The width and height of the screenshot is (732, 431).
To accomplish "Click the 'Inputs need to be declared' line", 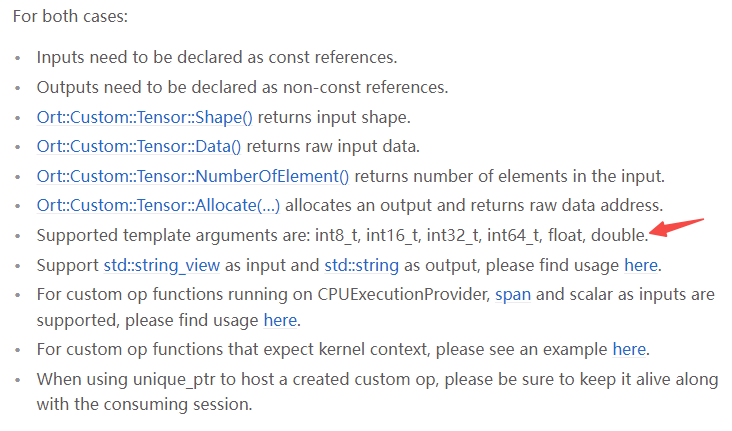I will tap(217, 57).
